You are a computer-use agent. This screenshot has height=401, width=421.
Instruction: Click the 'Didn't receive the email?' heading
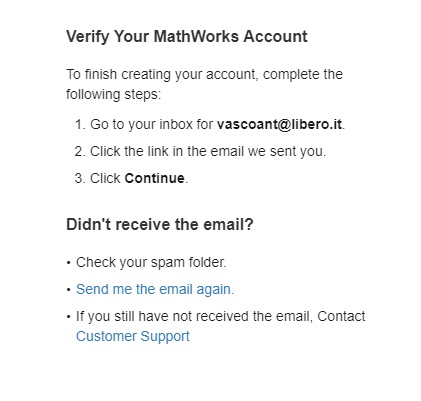click(160, 224)
